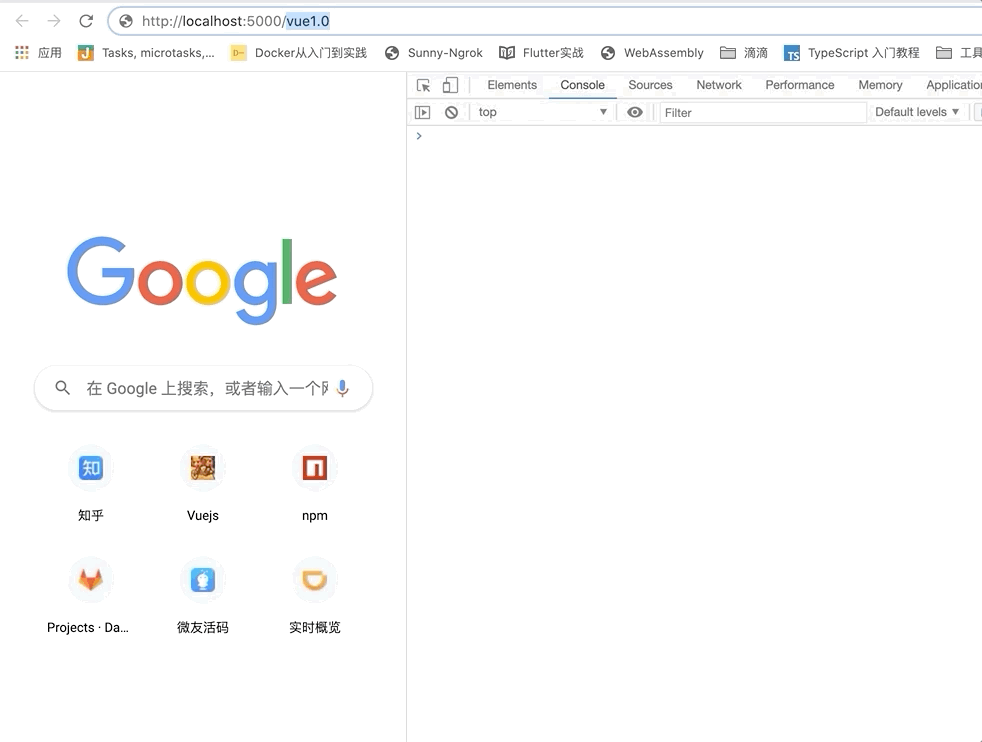982x742 pixels.
Task: Show the console sidebar icon
Action: (x=423, y=113)
